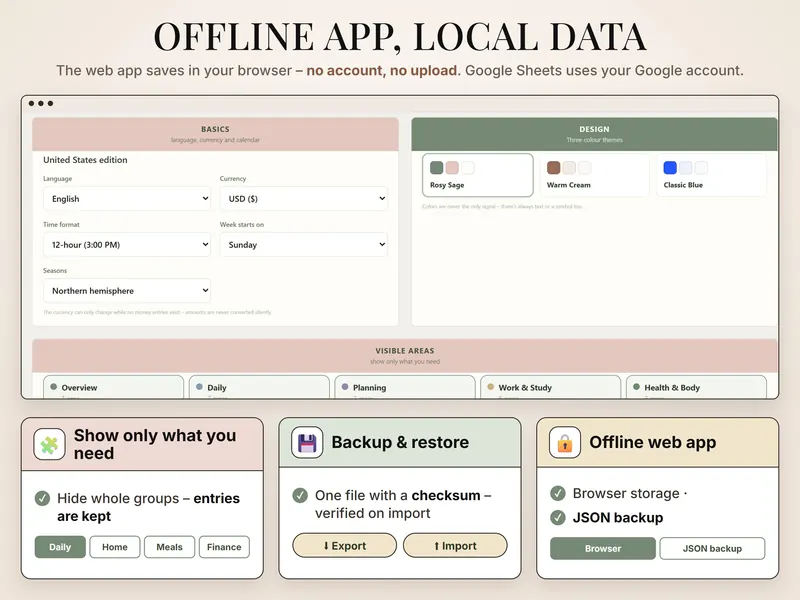Click the Import button
800x600 pixels.
pos(455,545)
